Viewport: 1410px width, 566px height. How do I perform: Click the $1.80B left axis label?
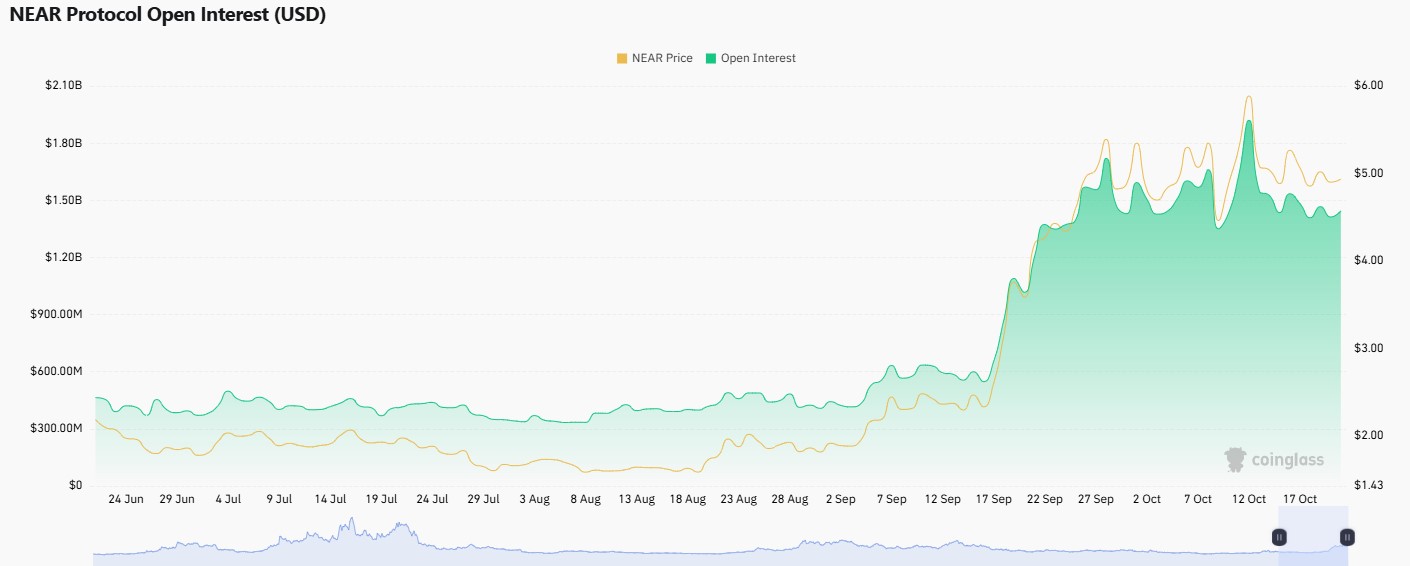point(63,143)
